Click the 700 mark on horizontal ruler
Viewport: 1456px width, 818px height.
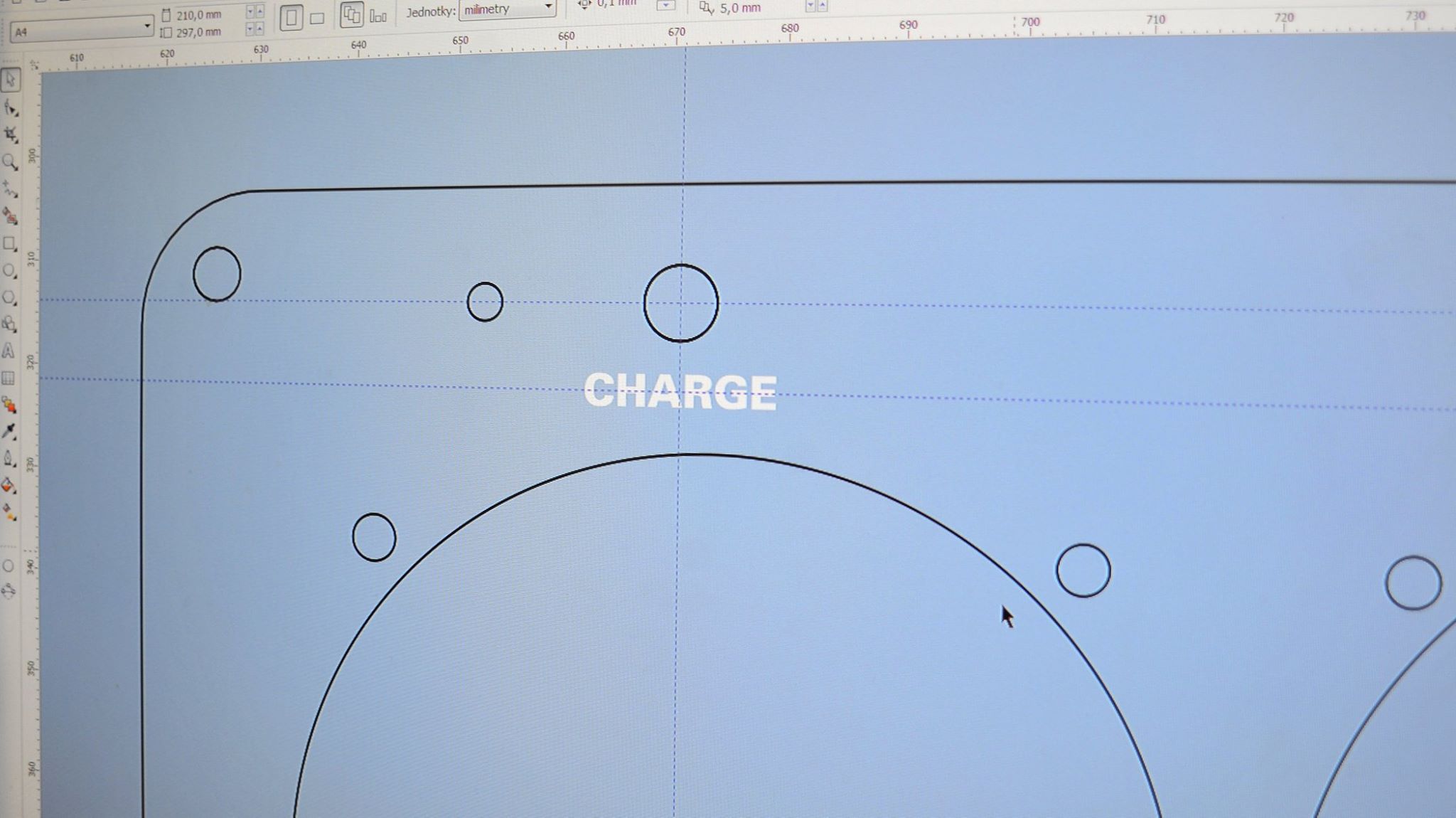[x=1030, y=24]
